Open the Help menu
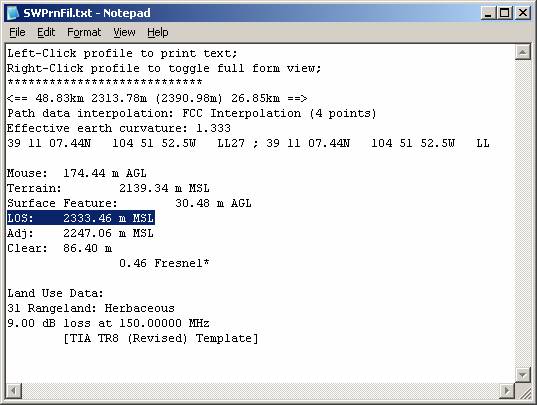The height and width of the screenshot is (405, 537). click(x=158, y=32)
